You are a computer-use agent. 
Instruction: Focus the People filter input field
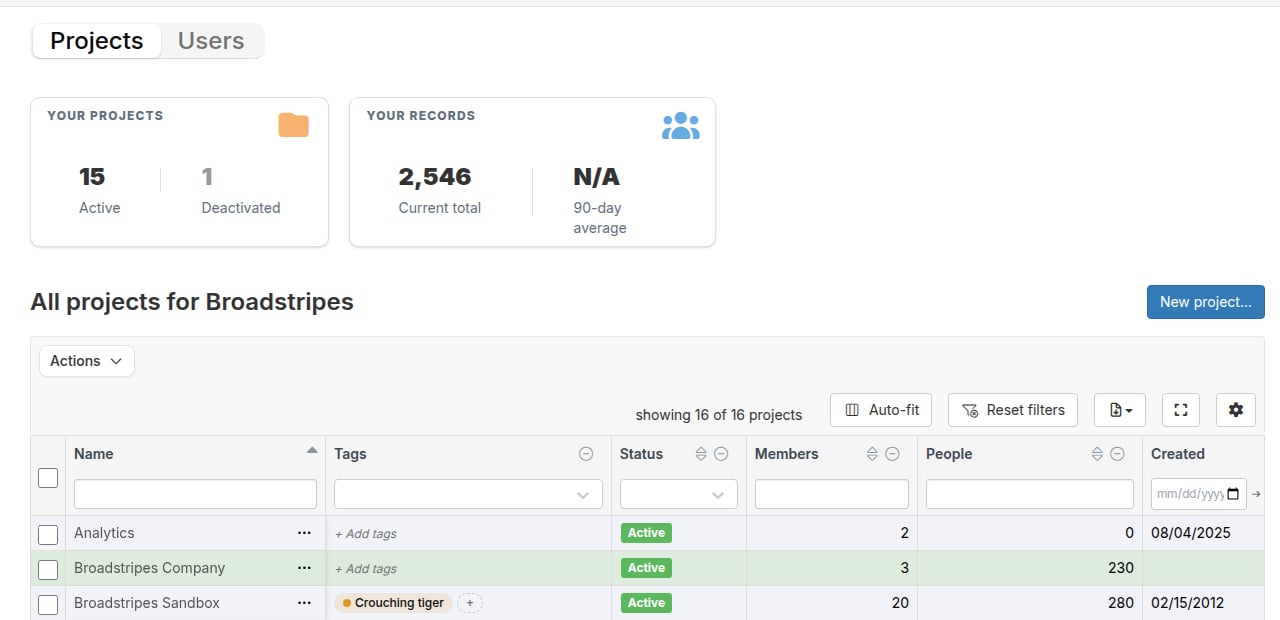pyautogui.click(x=1030, y=494)
